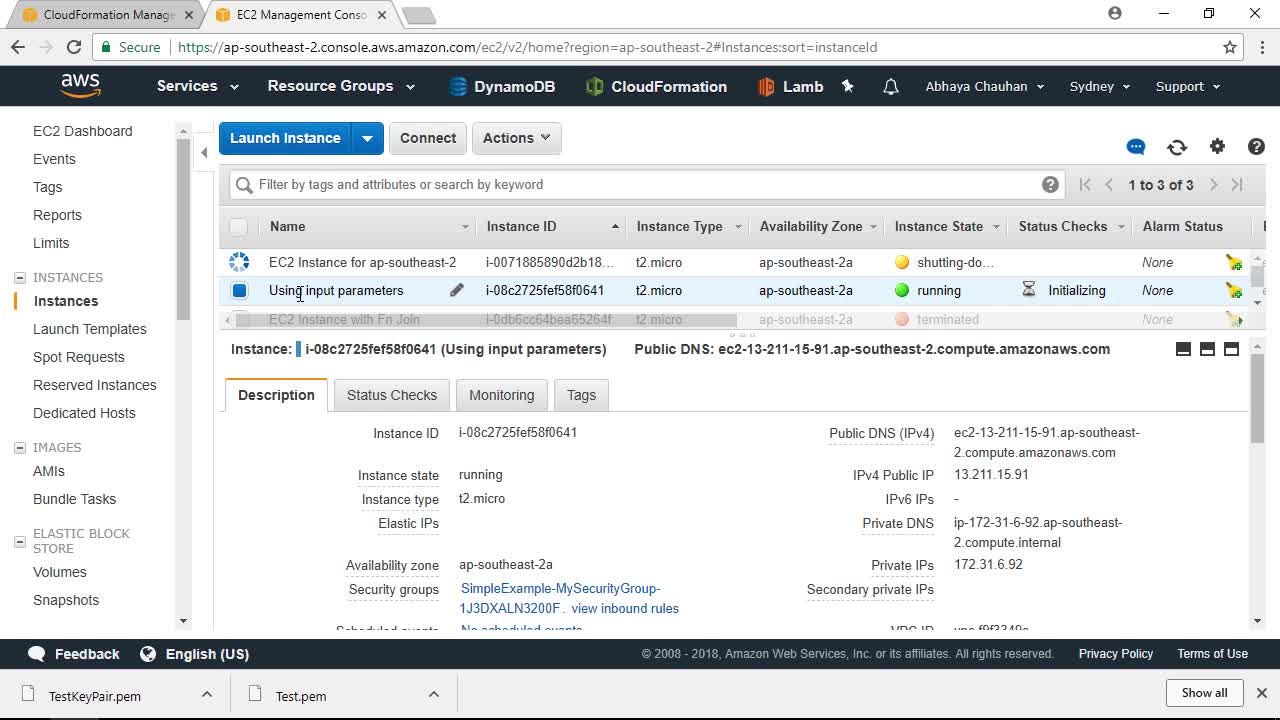Screen dimensions: 1280x720
Task: Open the Lambda shortcut
Action: [791, 87]
